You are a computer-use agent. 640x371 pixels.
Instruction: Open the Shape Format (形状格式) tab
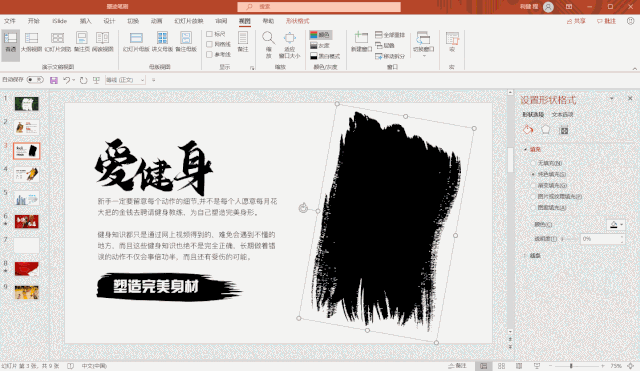[x=297, y=21]
